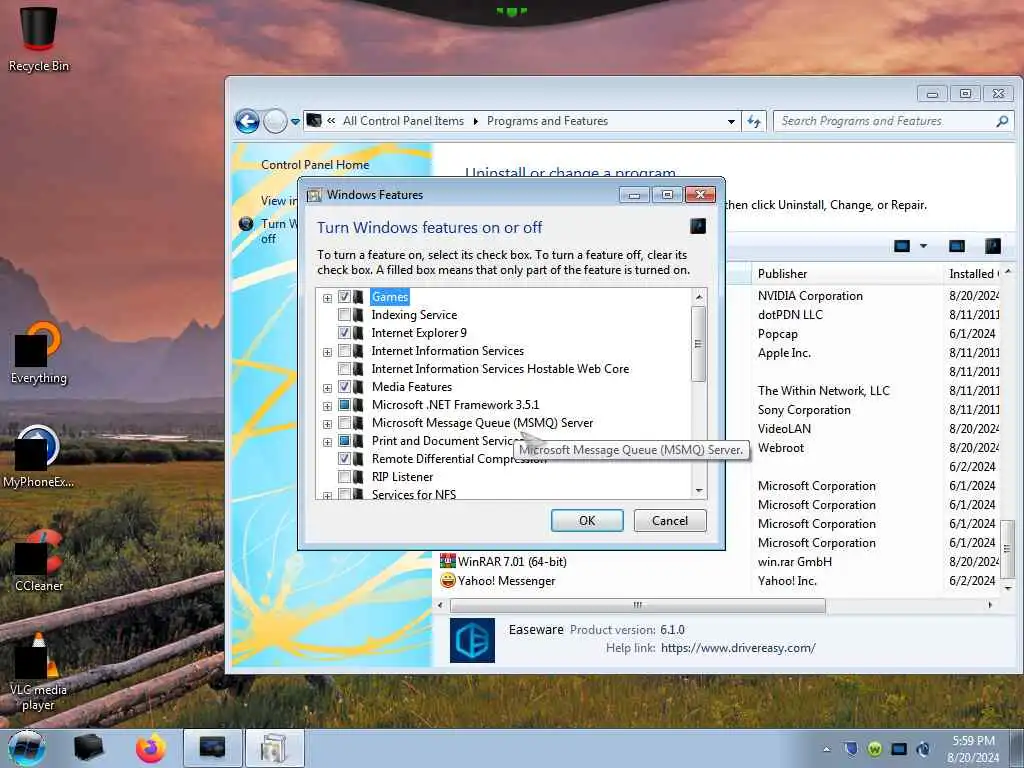1024x768 pixels.
Task: Open recent pages dropdown near Back button
Action: click(x=295, y=121)
